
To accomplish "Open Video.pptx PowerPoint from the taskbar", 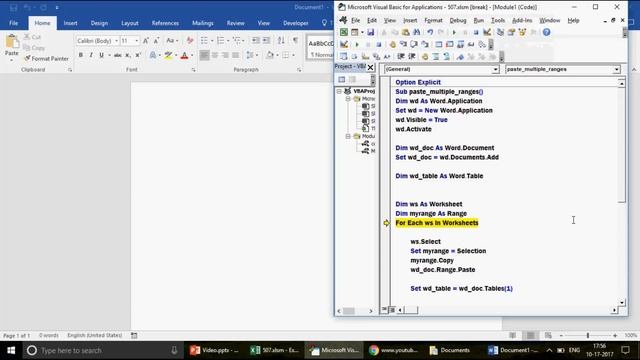I will [x=215, y=350].
